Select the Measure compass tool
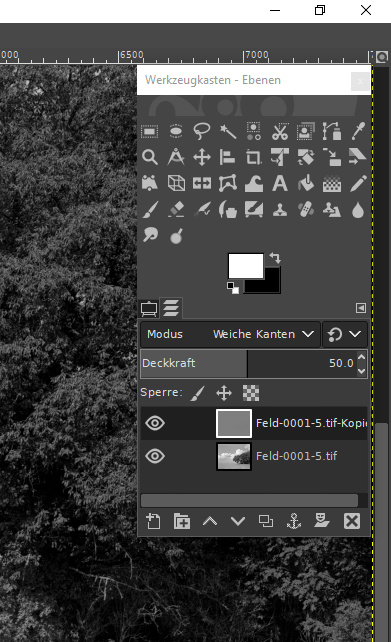Image resolution: width=391 pixels, height=642 pixels. point(176,157)
